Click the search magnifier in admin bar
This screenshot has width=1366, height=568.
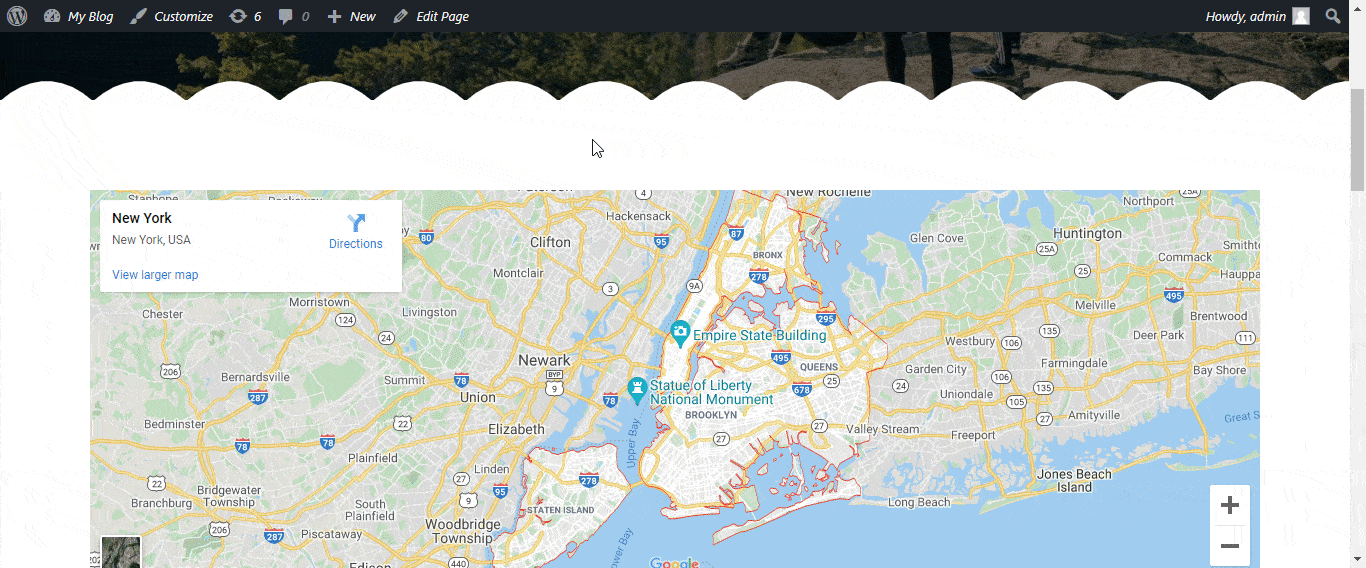click(1333, 16)
